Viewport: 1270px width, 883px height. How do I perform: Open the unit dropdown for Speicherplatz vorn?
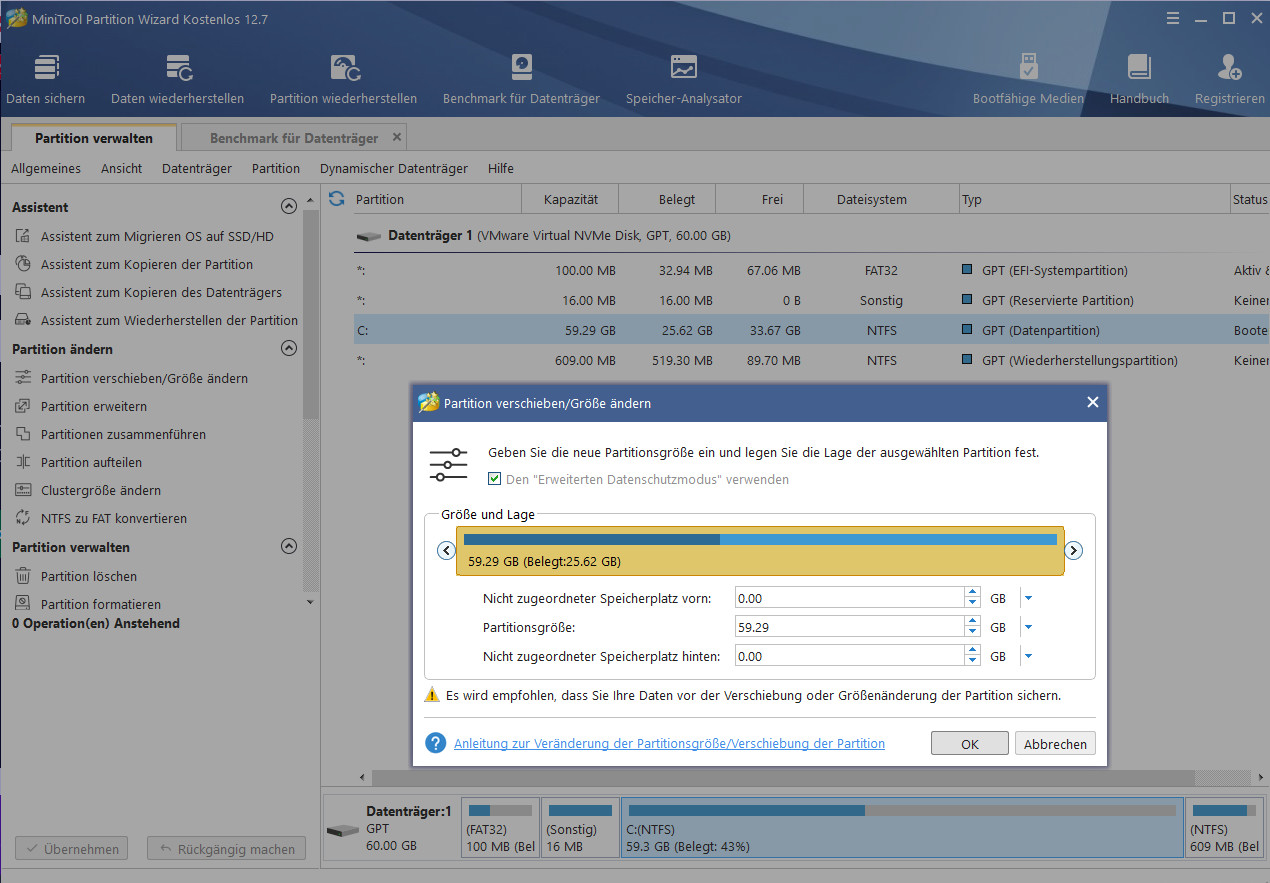1028,598
